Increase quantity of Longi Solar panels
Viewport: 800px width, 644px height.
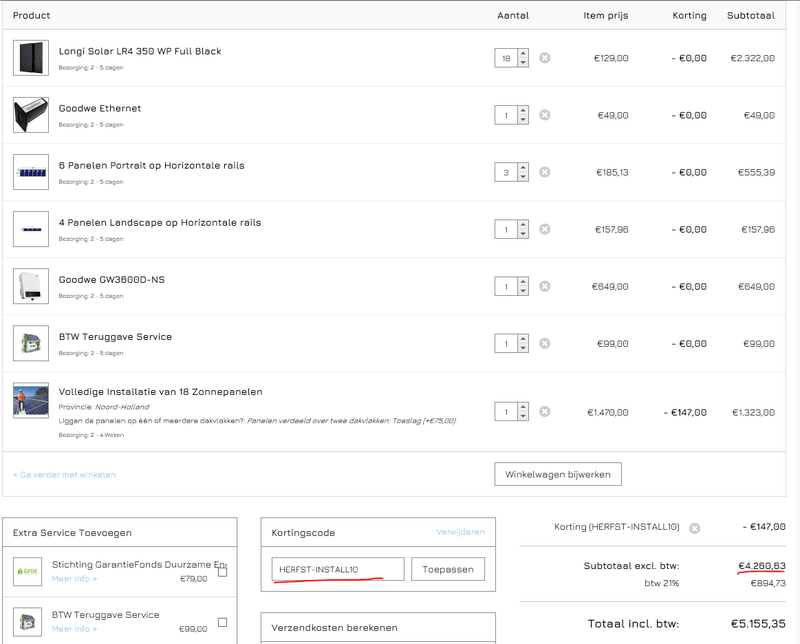523,53
